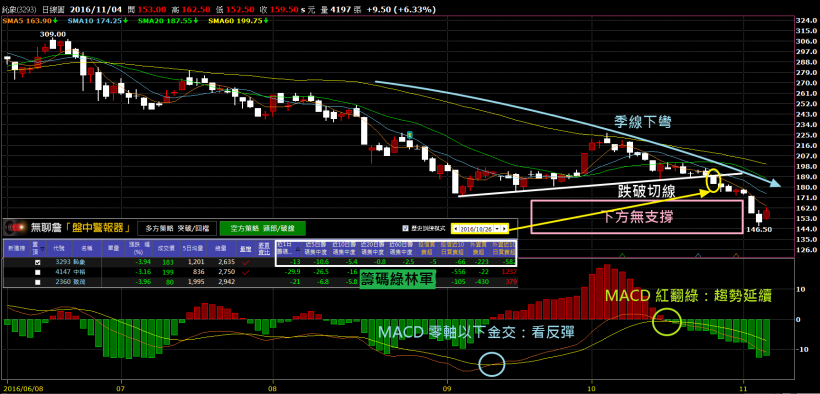The image size is (820, 394).
Task: Sort by 近1日籌碼 column arrow
Action: pos(298,250)
